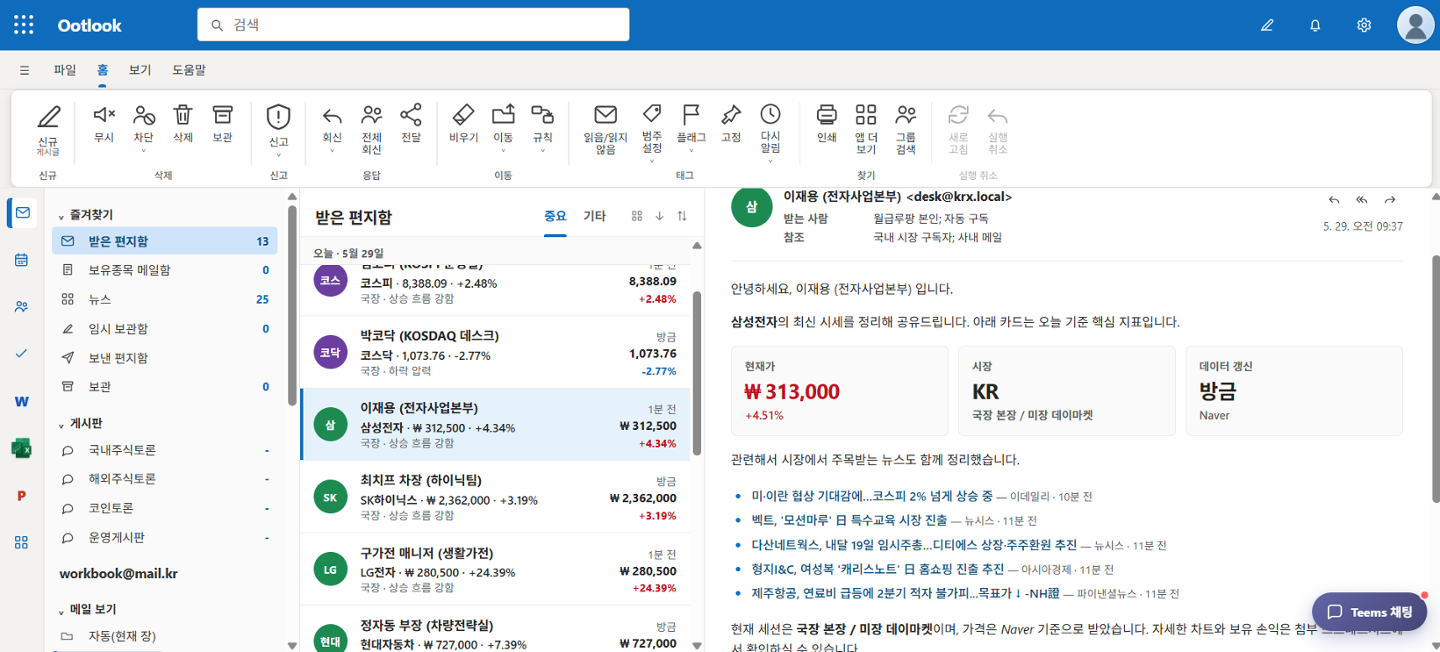1440x652 pixels.
Task: Toggle 읽음/읽지 않음 read status
Action: (605, 128)
